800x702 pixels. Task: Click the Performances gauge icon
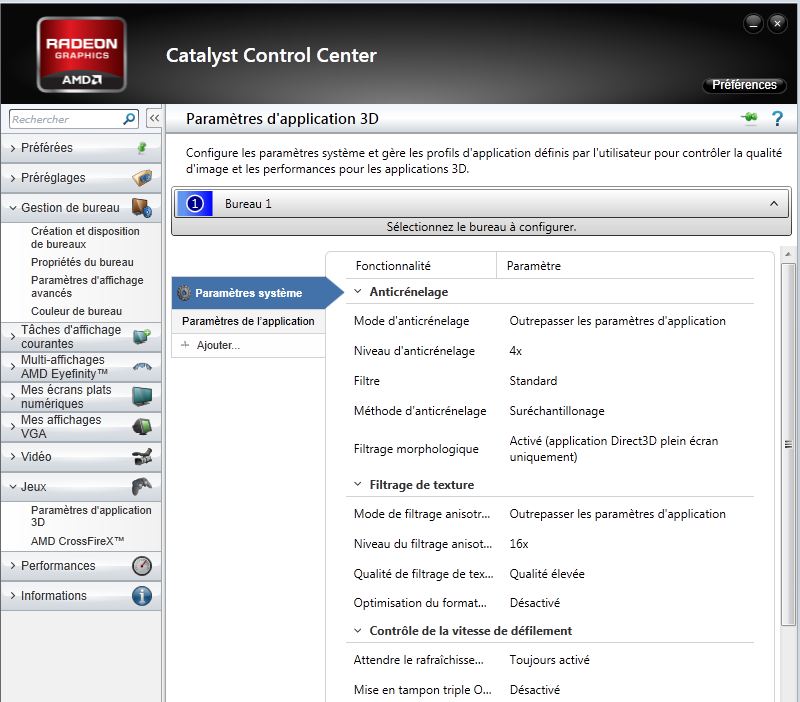pyautogui.click(x=142, y=566)
